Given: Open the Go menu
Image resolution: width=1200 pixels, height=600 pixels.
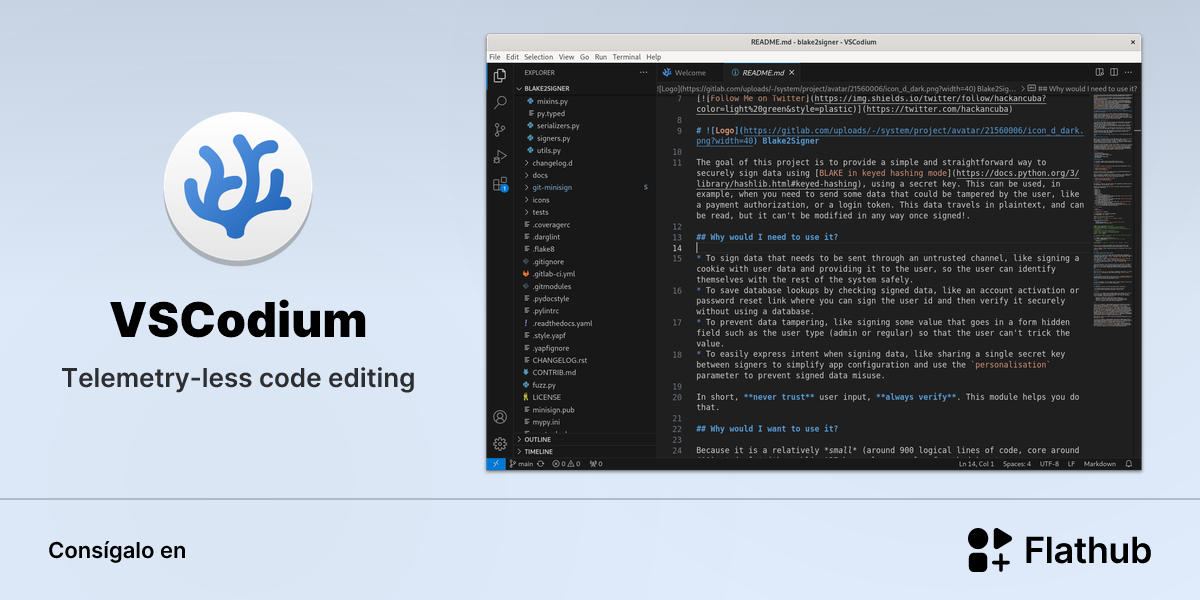Looking at the screenshot, I should 584,57.
